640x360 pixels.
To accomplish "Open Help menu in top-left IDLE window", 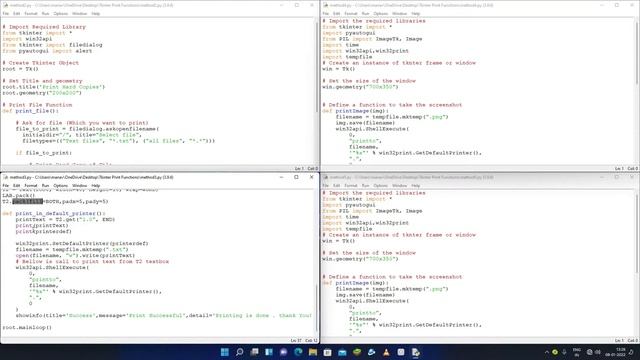I will click(96, 13).
